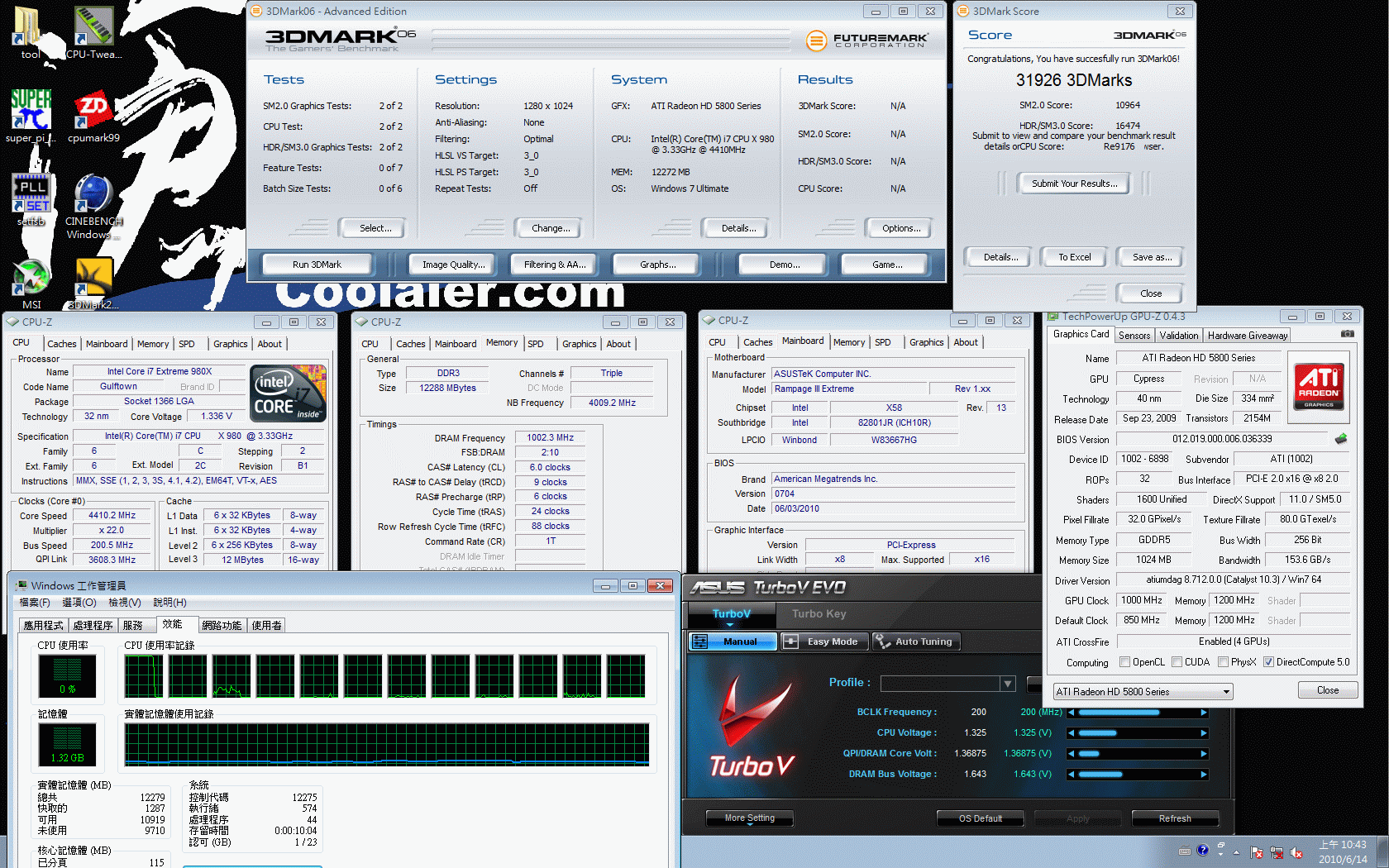This screenshot has width=1389, height=868.
Task: Click the BIOS Version field in GPU-Z
Action: click(x=1222, y=439)
